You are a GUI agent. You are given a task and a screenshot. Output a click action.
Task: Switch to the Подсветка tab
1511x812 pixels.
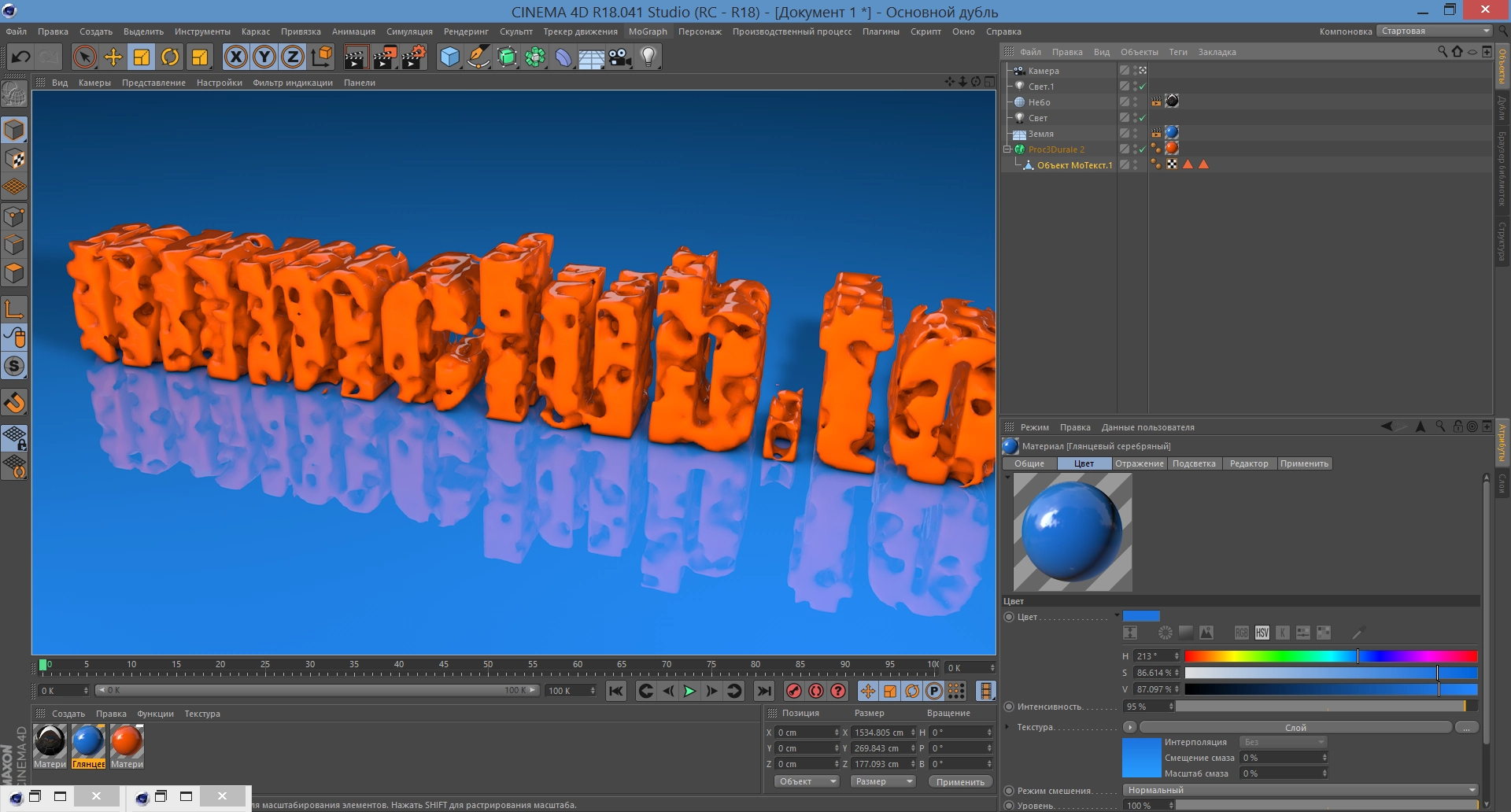point(1194,463)
